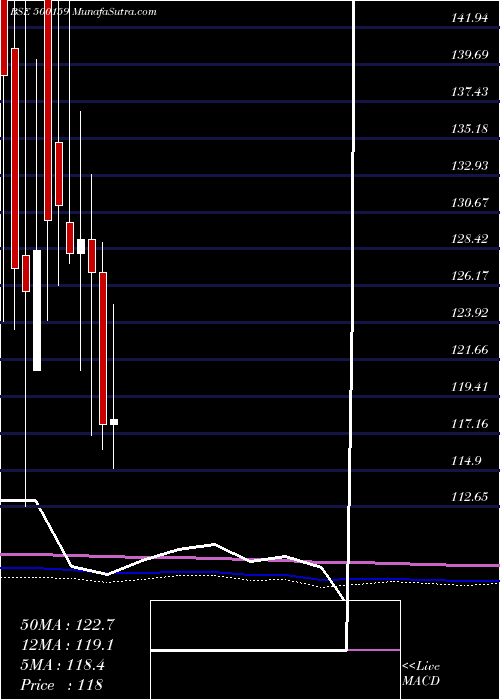Viewport: 500px width, 700px height.
Task: Click the long red candle ending near 117.16
Action: [x=103, y=348]
